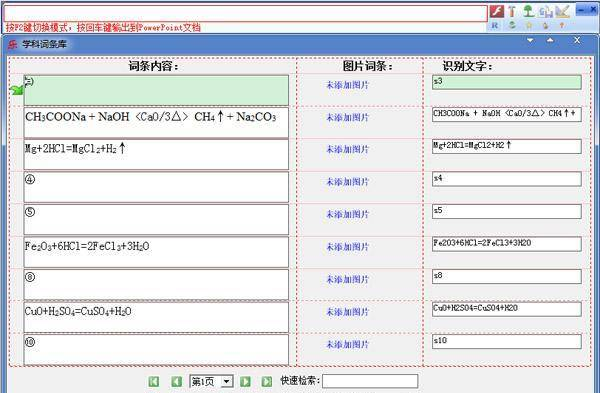Click 未添加图片 link in the s3 row
This screenshot has height=393, width=600.
(347, 85)
